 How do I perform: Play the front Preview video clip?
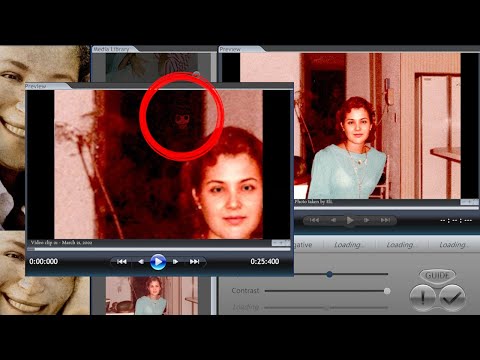pyautogui.click(x=158, y=262)
